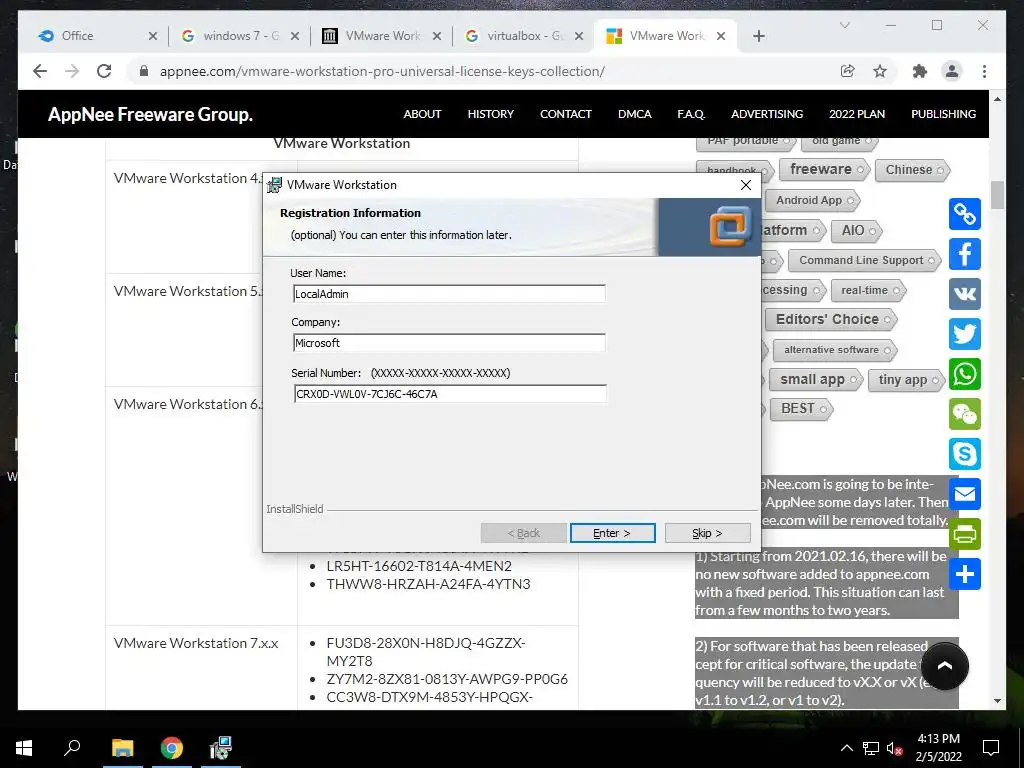The height and width of the screenshot is (768, 1024).
Task: Copy link share icon
Action: click(965, 214)
